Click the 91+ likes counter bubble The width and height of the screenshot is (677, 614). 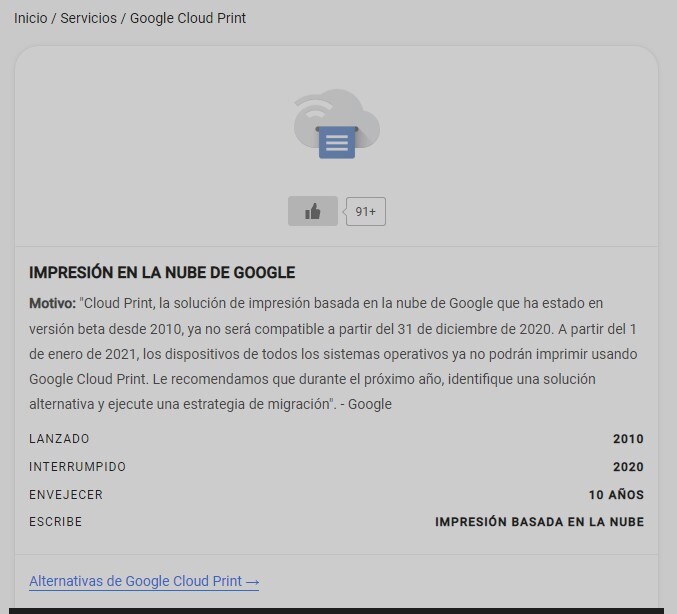coord(365,212)
